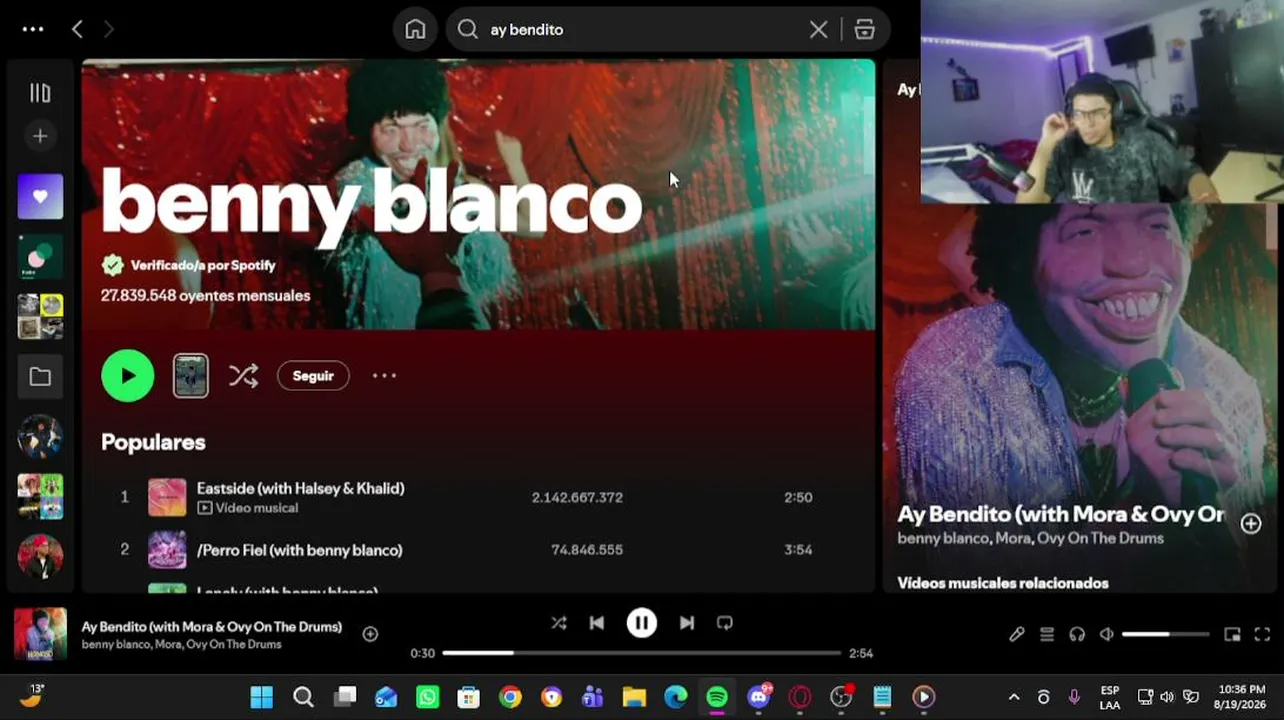Image resolution: width=1284 pixels, height=720 pixels.
Task: Mute the Spotify volume
Action: (x=1107, y=634)
